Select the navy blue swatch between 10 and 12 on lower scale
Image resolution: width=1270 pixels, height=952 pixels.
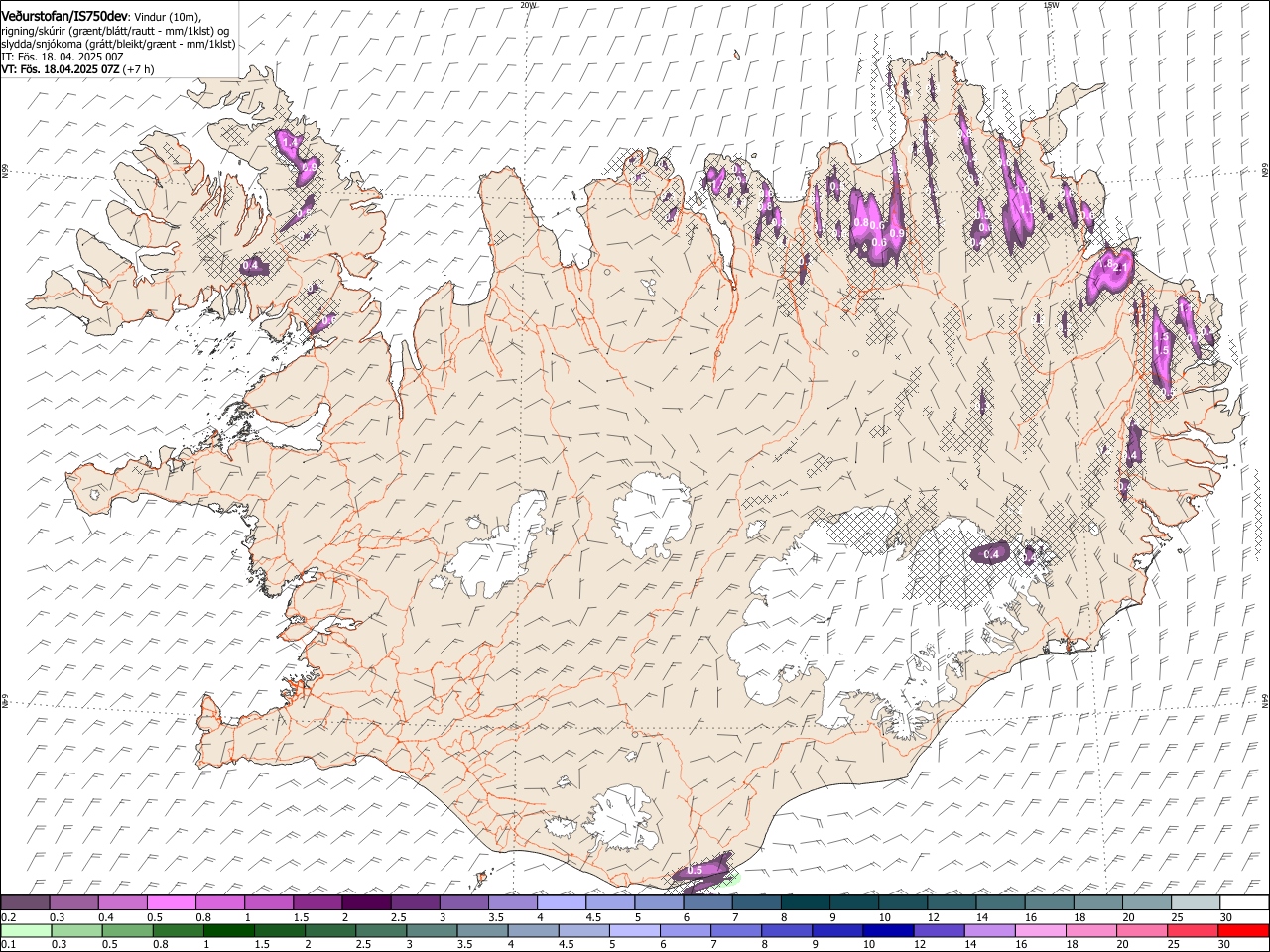pos(888,931)
